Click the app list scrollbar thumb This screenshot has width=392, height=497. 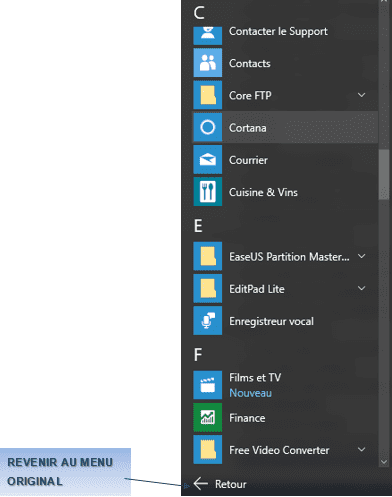tap(384, 174)
